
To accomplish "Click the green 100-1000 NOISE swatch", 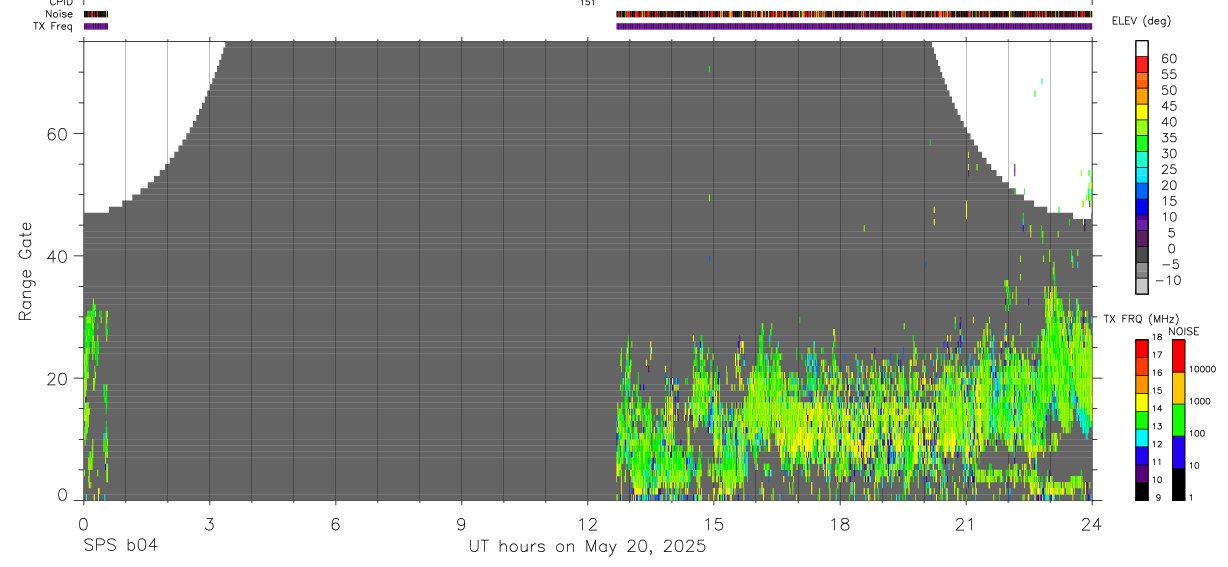I will (x=1178, y=420).
